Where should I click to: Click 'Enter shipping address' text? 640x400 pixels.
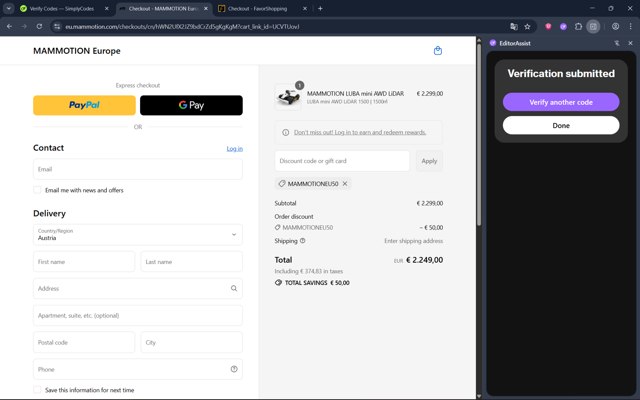(x=413, y=241)
